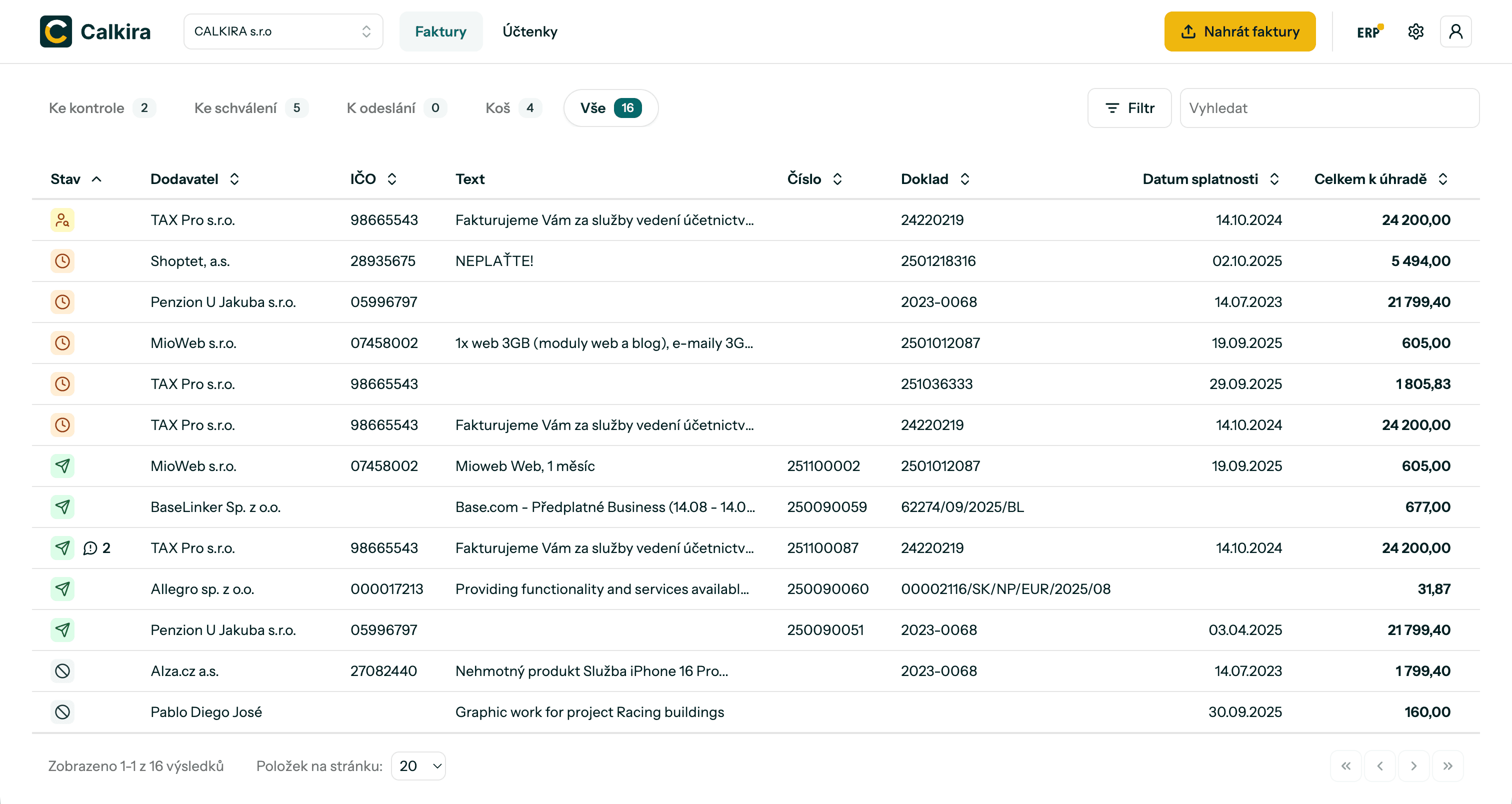Open the comments icon on TAX Pro row
The width and height of the screenshot is (1512, 804).
[90, 548]
